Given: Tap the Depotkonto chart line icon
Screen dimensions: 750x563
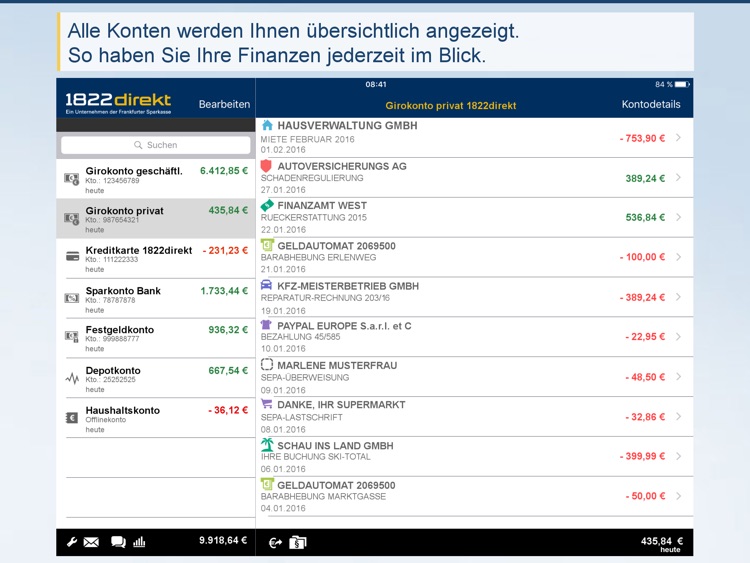Looking at the screenshot, I should pyautogui.click(x=72, y=378).
